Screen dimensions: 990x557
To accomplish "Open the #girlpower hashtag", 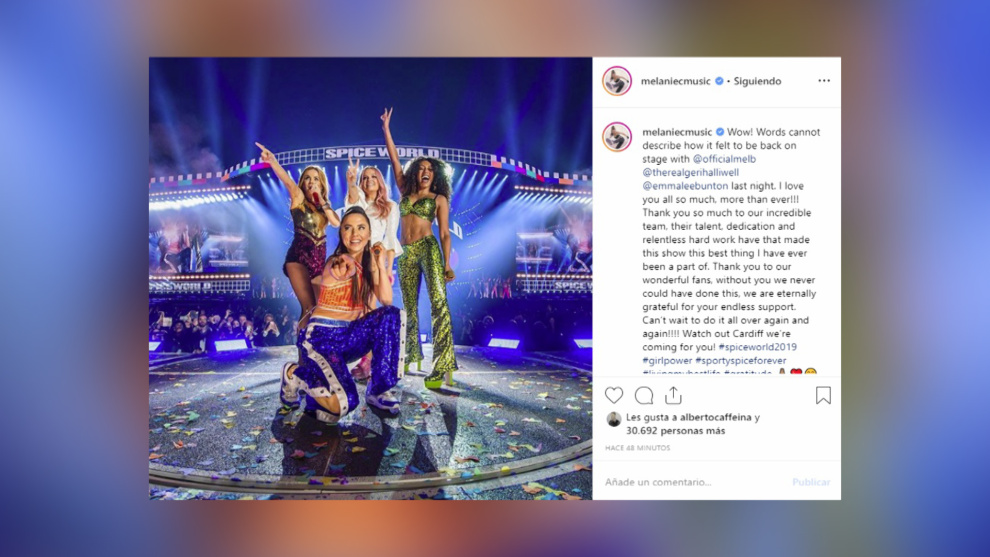I will (667, 360).
